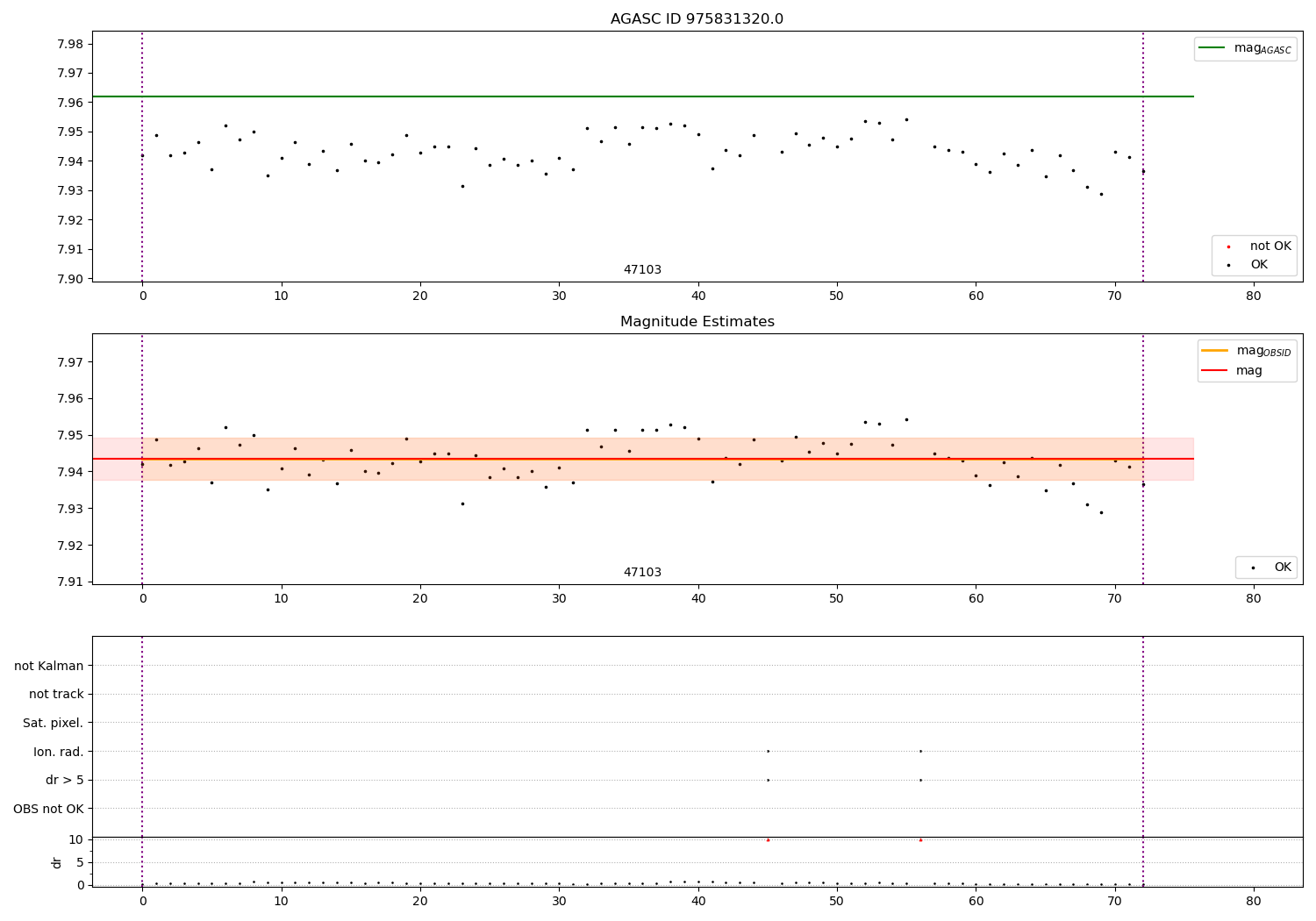Screen dimensions: 1316x921
Task: Click the 'OBS not OK' axis label
Action: tap(48, 809)
